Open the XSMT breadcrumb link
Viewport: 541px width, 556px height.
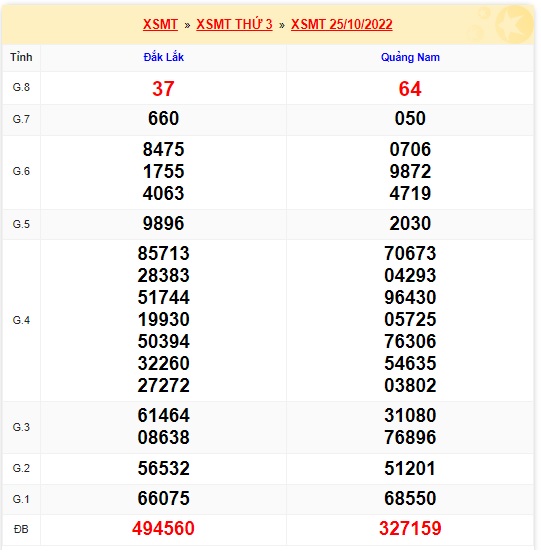tap(160, 24)
